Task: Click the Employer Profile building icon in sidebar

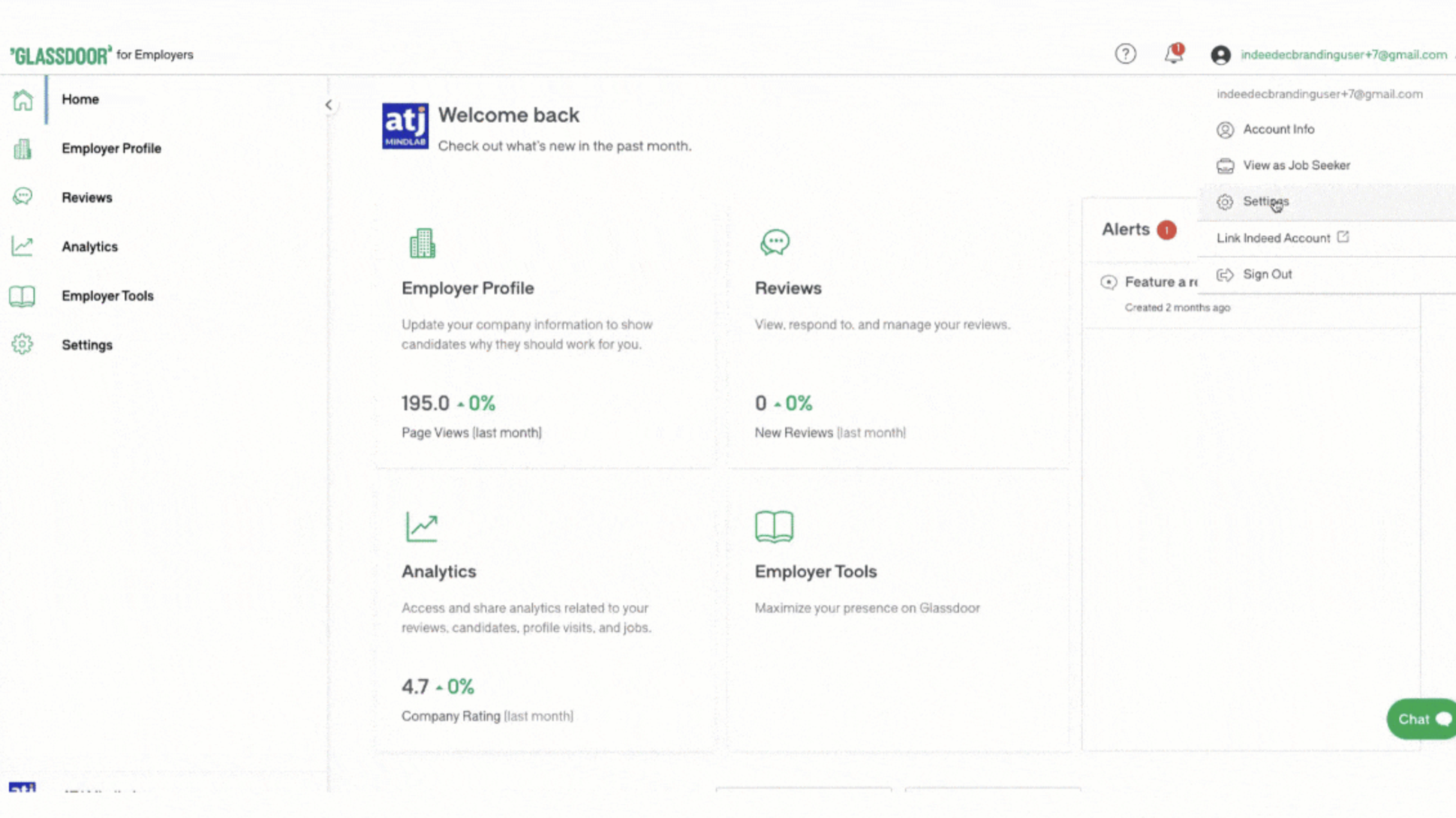Action: 23,149
